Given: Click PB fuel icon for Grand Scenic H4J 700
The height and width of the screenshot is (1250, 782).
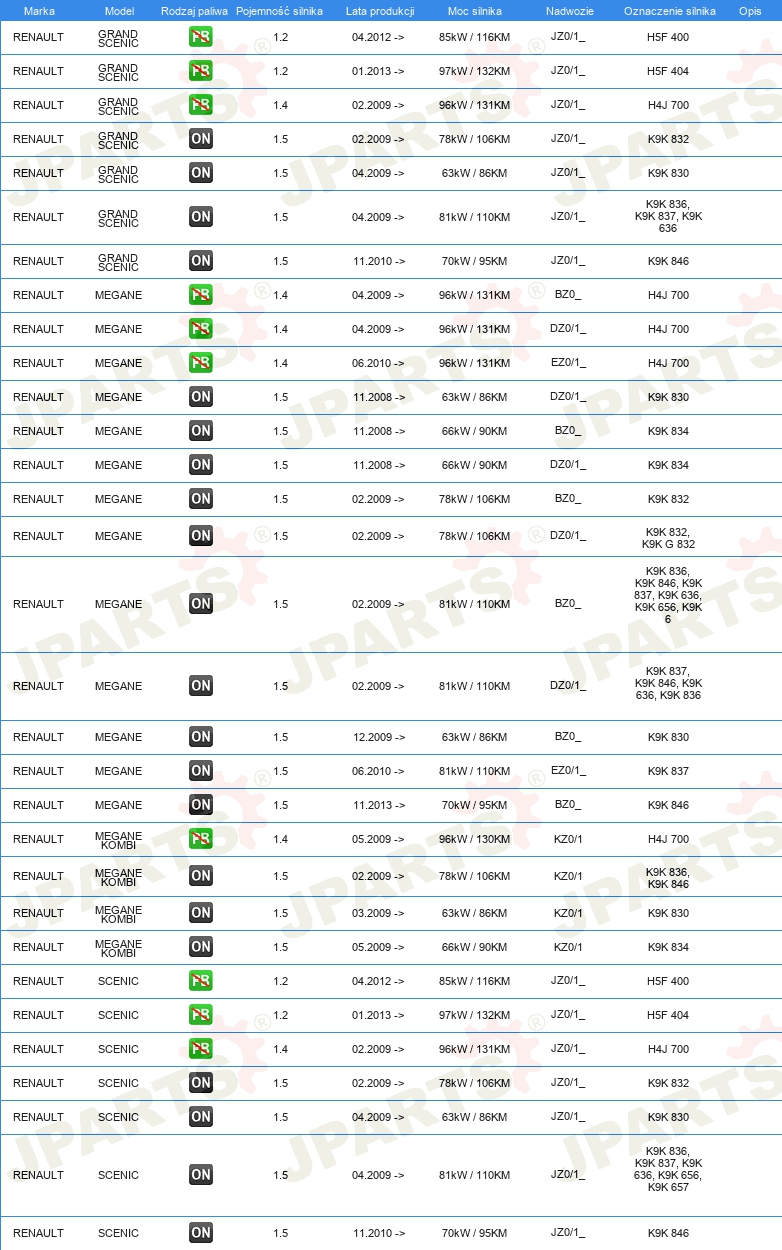Looking at the screenshot, I should click(x=201, y=105).
